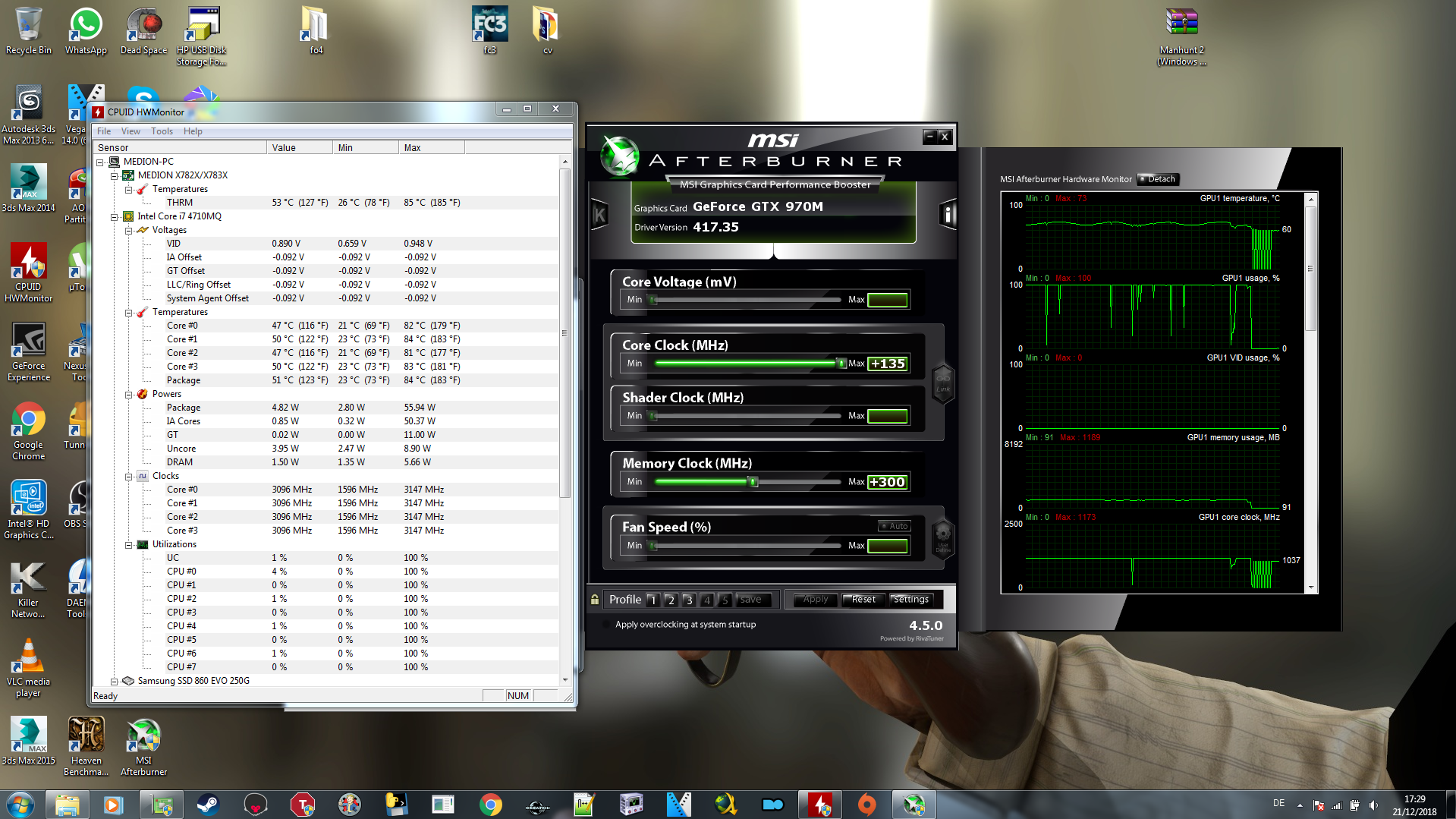Viewport: 1456px width, 819px height.
Task: Collapse the MEDION-PC tree node
Action: [x=99, y=162]
